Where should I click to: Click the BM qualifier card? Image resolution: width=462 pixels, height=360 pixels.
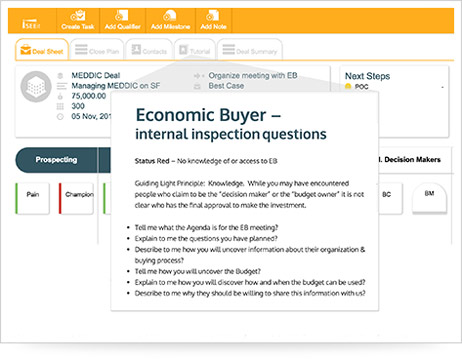click(x=429, y=198)
